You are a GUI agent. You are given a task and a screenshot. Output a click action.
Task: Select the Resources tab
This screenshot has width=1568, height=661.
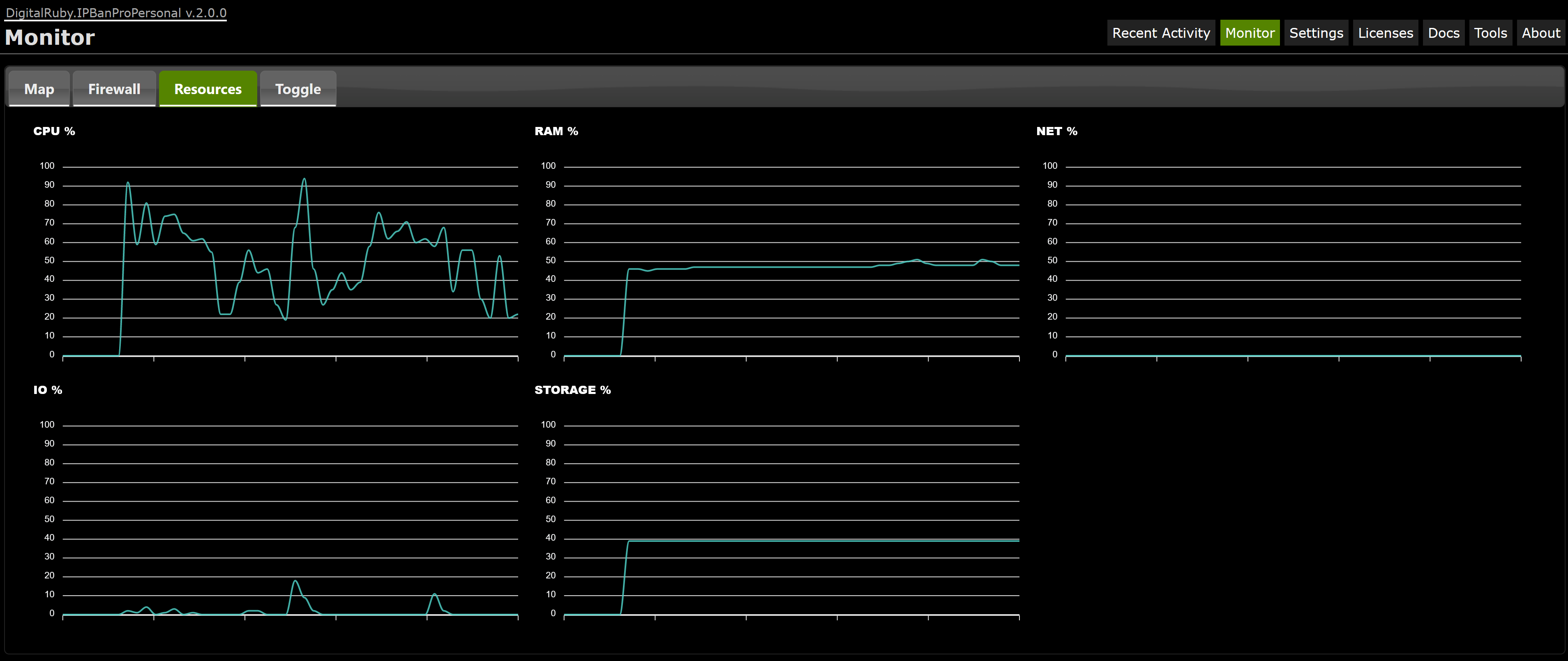click(x=208, y=89)
